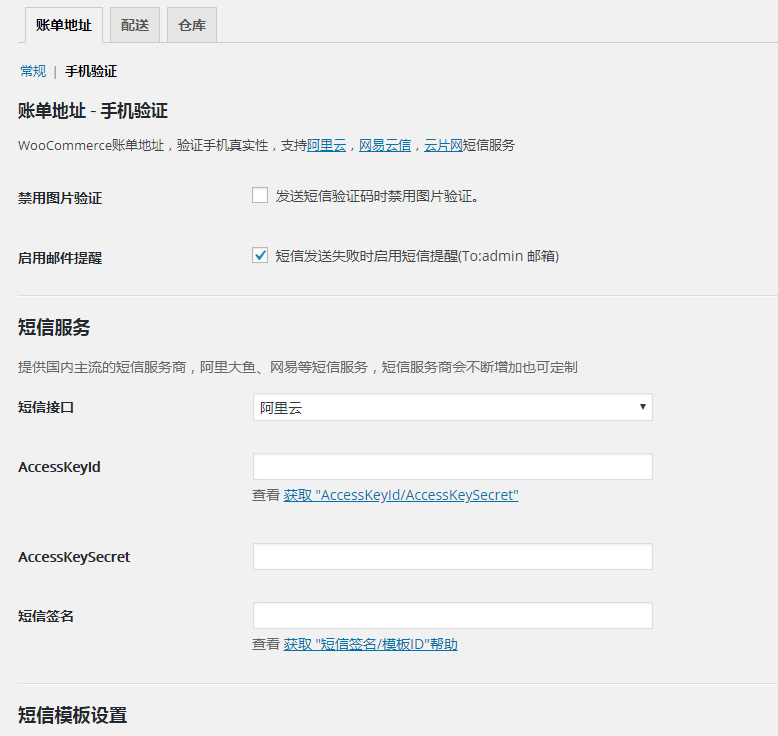Image resolution: width=778 pixels, height=736 pixels.
Task: Click the 短信签名 field label
Action: pos(46,616)
